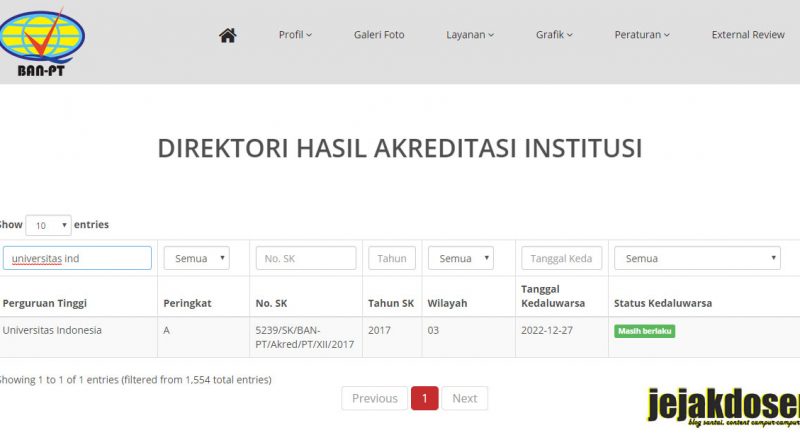Sort by Wilayah column header
The width and height of the screenshot is (800, 445).
point(447,303)
